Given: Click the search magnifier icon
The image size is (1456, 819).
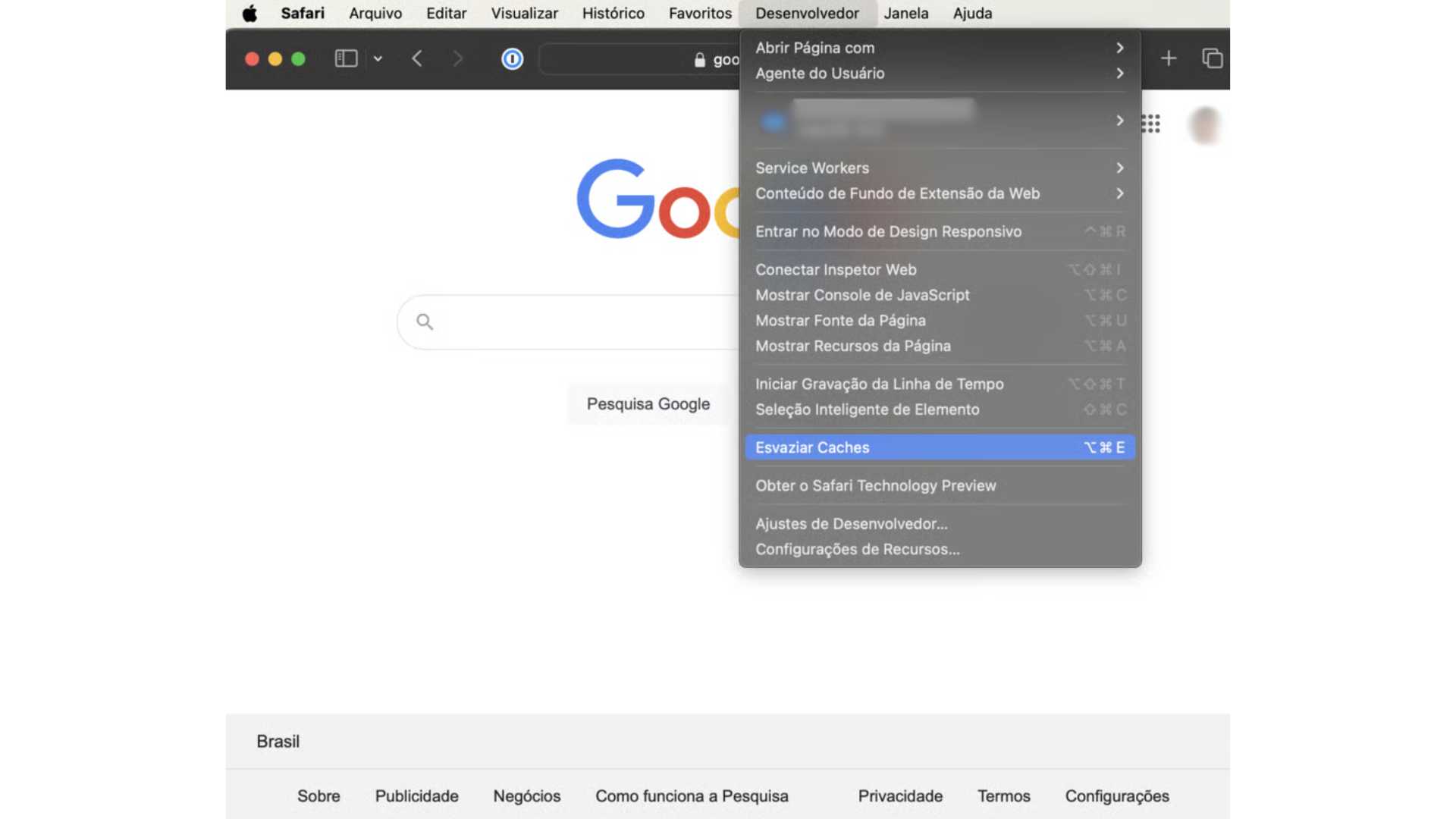Looking at the screenshot, I should 425,322.
